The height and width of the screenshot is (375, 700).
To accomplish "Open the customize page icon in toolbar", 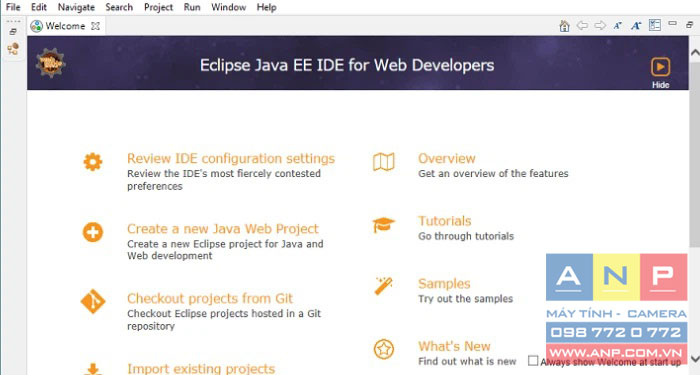I will coord(655,25).
